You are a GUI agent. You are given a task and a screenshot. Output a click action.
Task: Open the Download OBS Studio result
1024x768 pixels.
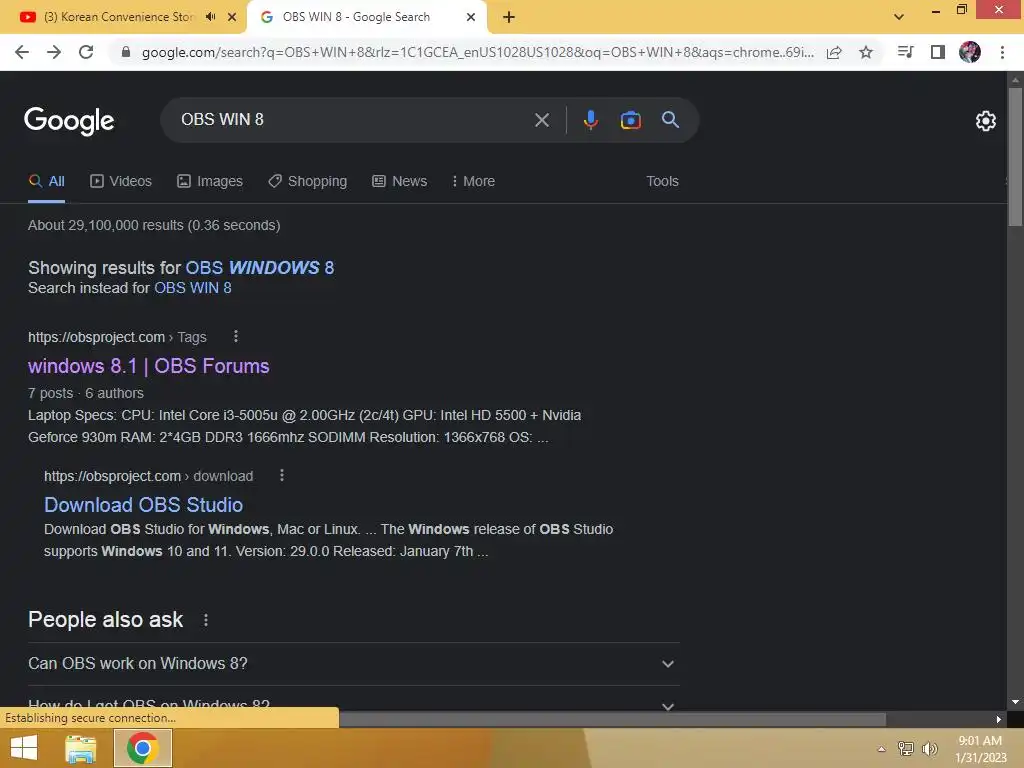143,505
